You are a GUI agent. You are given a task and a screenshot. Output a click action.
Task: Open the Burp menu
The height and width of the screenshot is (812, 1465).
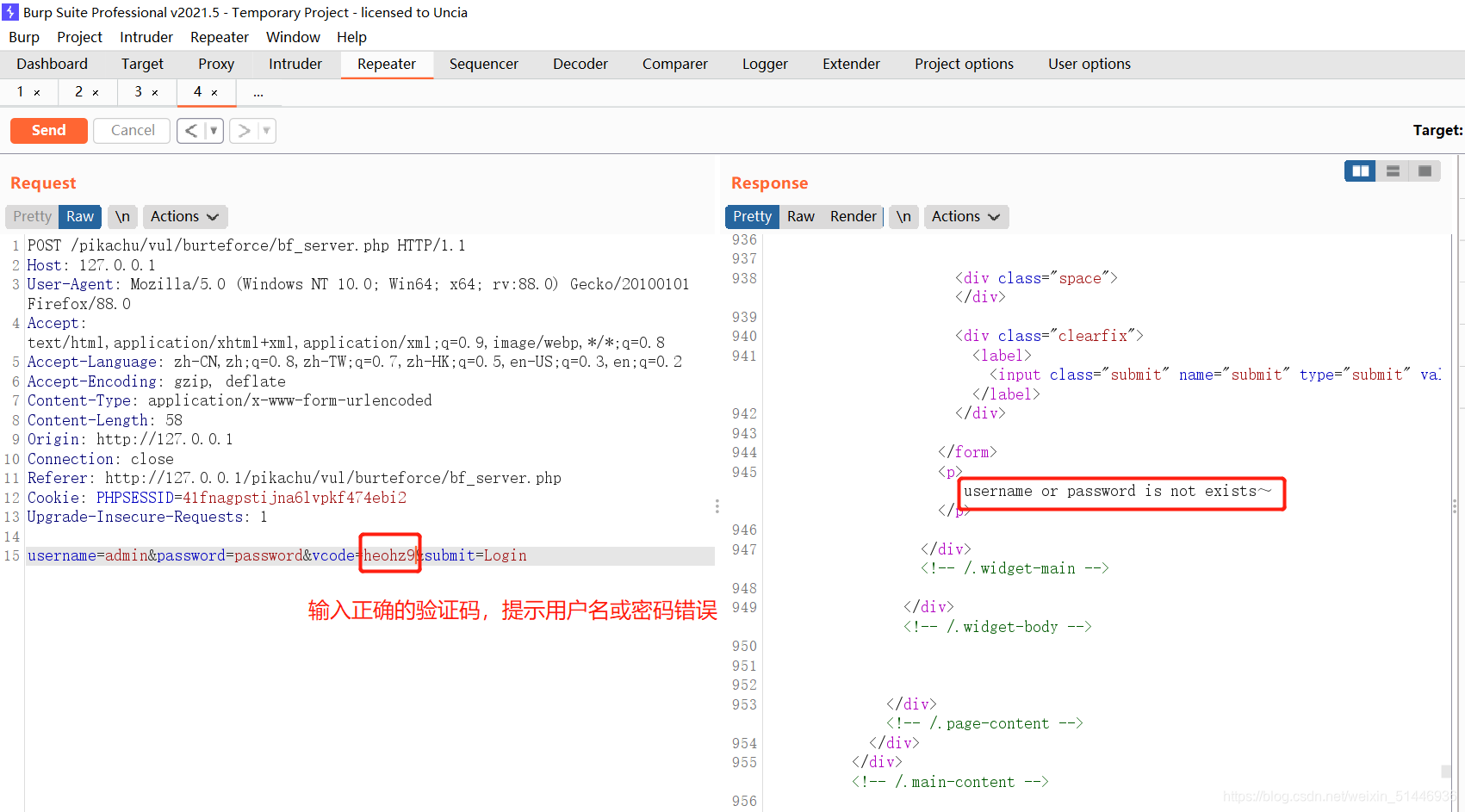click(24, 37)
